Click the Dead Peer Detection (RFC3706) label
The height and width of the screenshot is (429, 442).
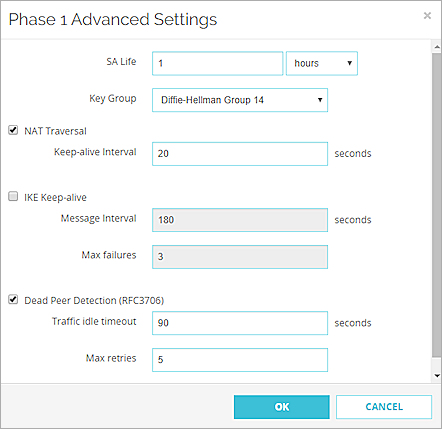click(94, 301)
